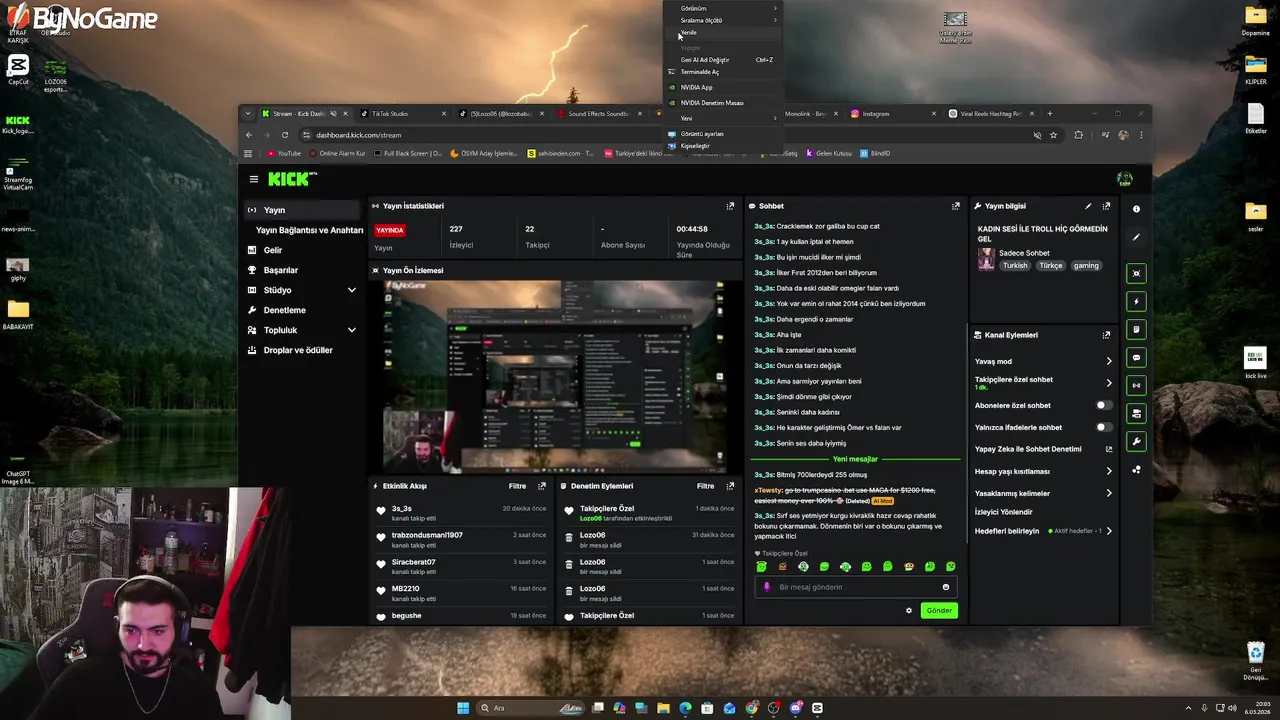The width and height of the screenshot is (1280, 720).
Task: Toggle the chat bubble icon in the right sidebar
Action: (1136, 357)
